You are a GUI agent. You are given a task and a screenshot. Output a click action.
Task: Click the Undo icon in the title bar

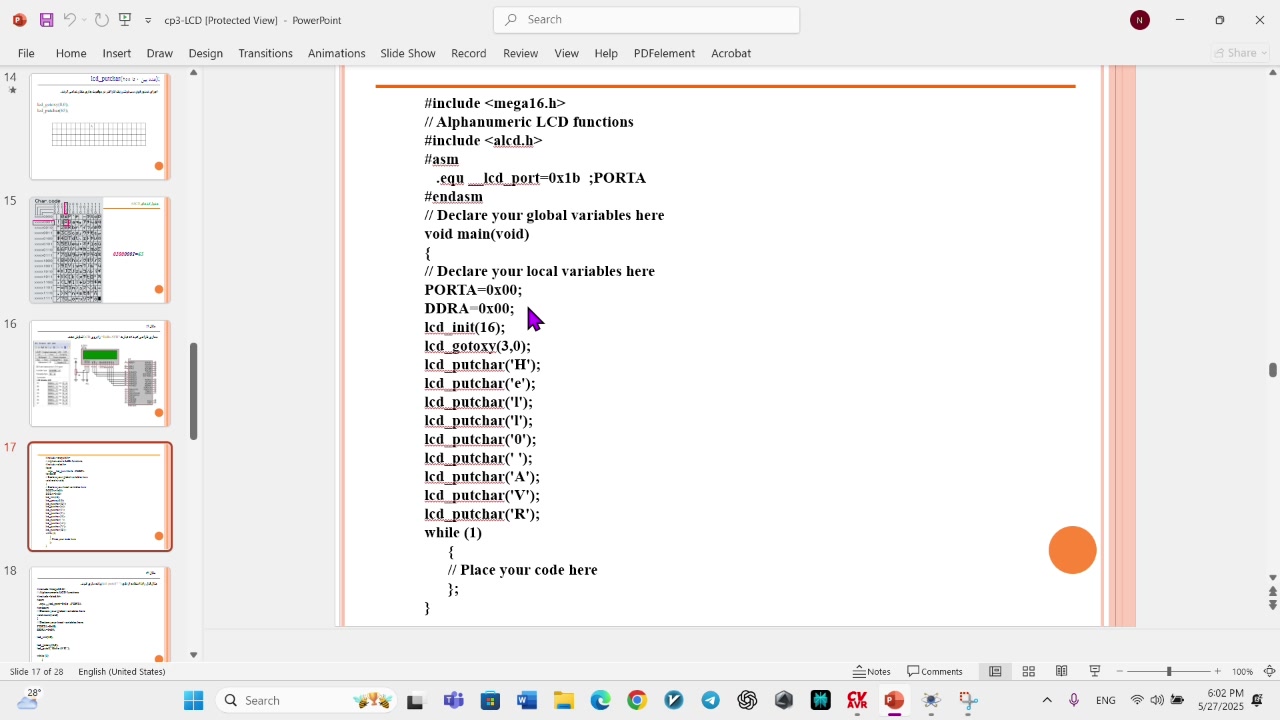[x=69, y=20]
